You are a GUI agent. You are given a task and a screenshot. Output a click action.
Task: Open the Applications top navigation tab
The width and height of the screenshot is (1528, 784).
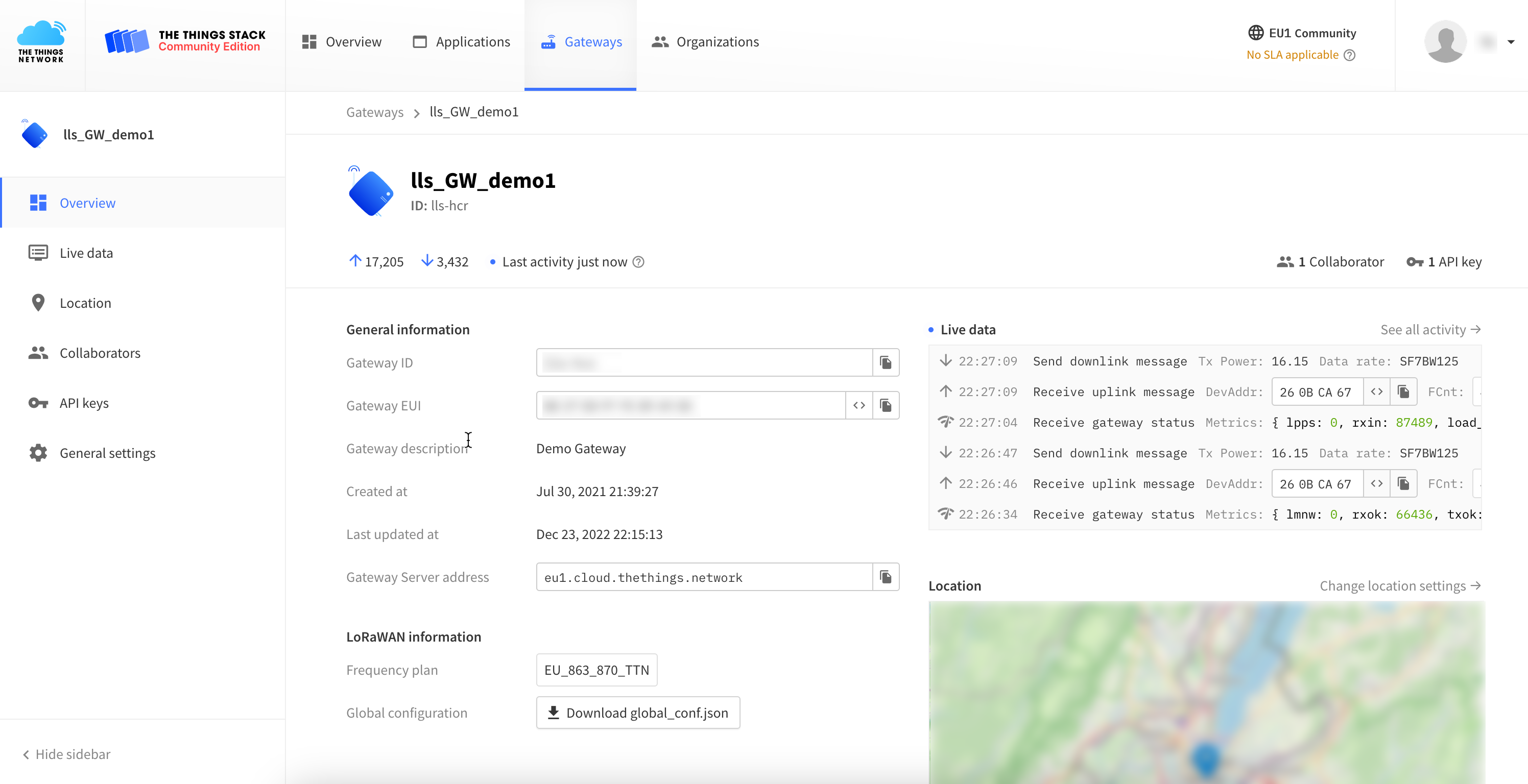462,42
